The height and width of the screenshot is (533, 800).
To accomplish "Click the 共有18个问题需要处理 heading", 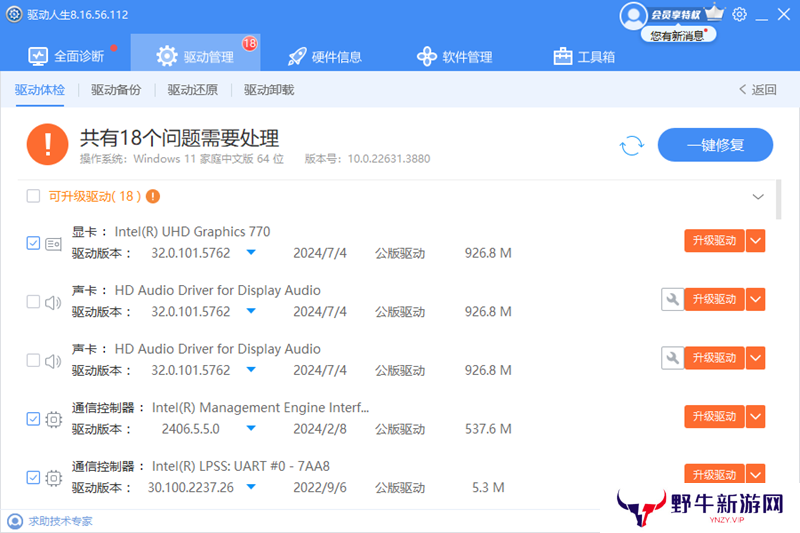I will 180,138.
